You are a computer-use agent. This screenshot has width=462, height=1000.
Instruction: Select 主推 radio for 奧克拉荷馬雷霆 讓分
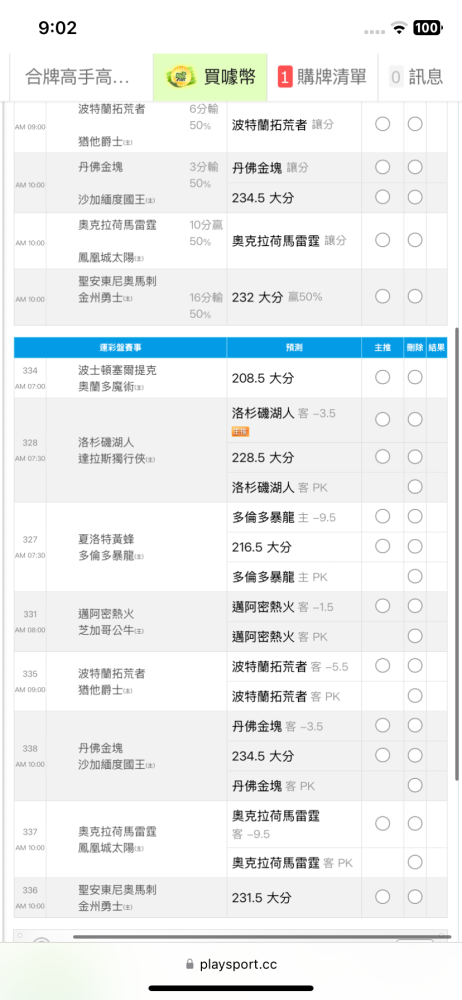pyautogui.click(x=382, y=240)
